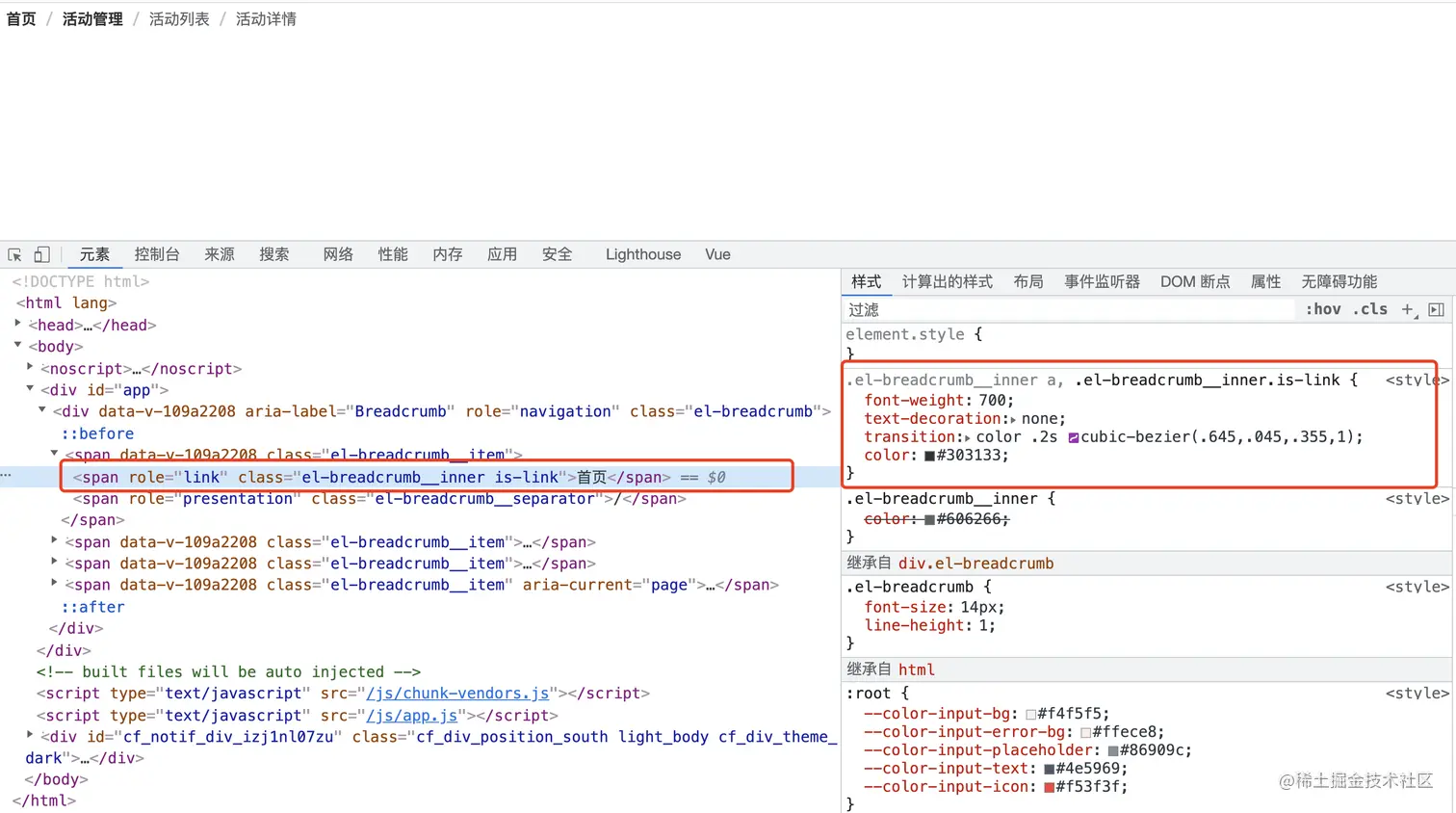This screenshot has width=1456, height=813.
Task: Open the /js/app.js script link
Action: [x=412, y=716]
